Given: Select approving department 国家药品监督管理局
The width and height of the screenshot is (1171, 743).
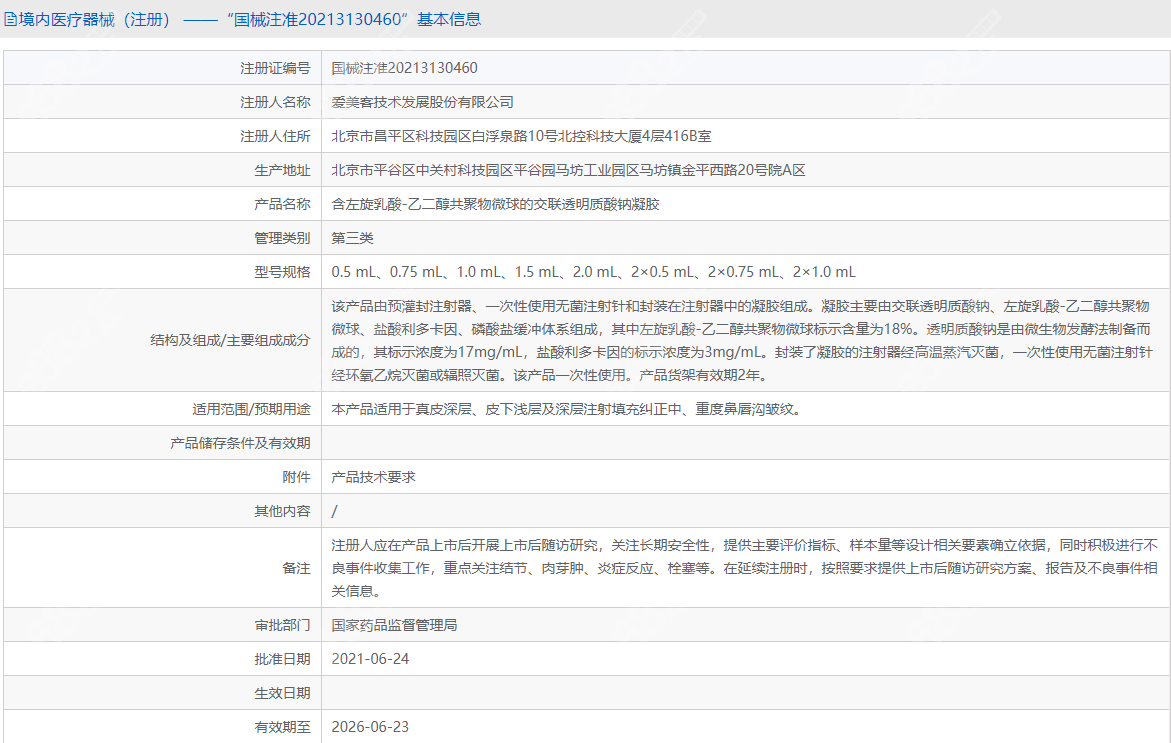Looking at the screenshot, I should 394,625.
